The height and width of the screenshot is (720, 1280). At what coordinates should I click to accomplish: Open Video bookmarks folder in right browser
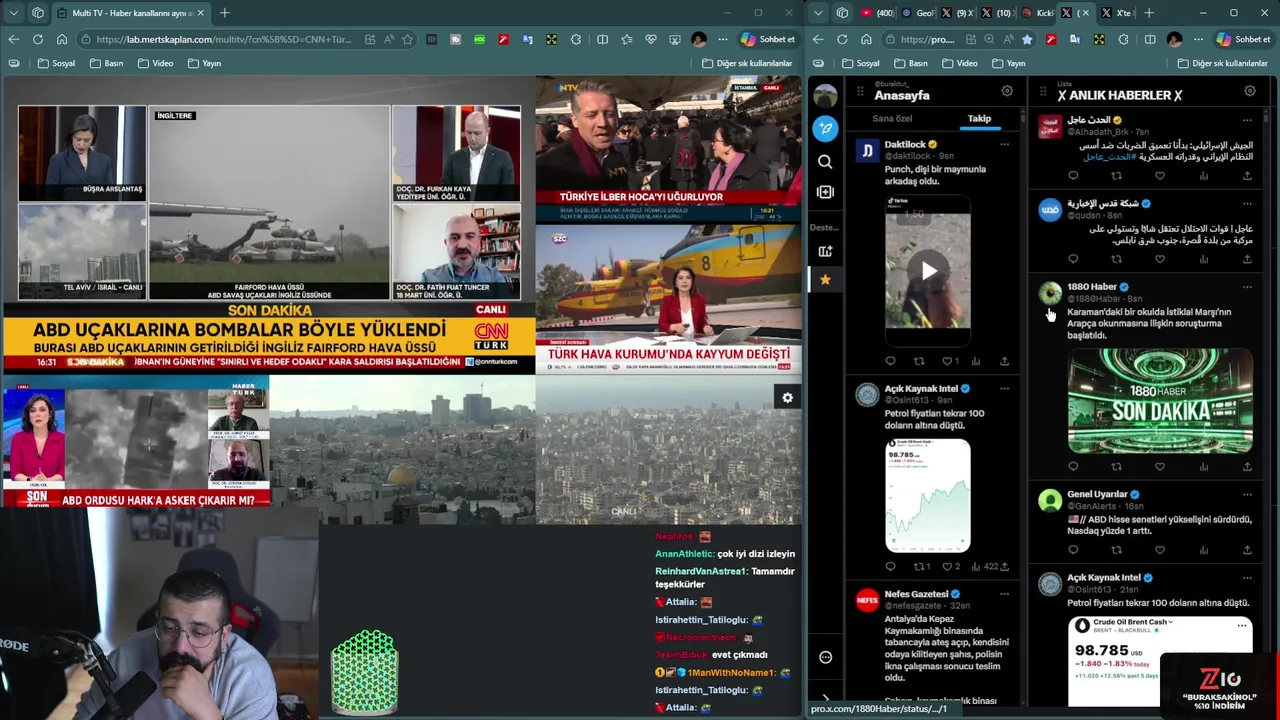coord(958,63)
